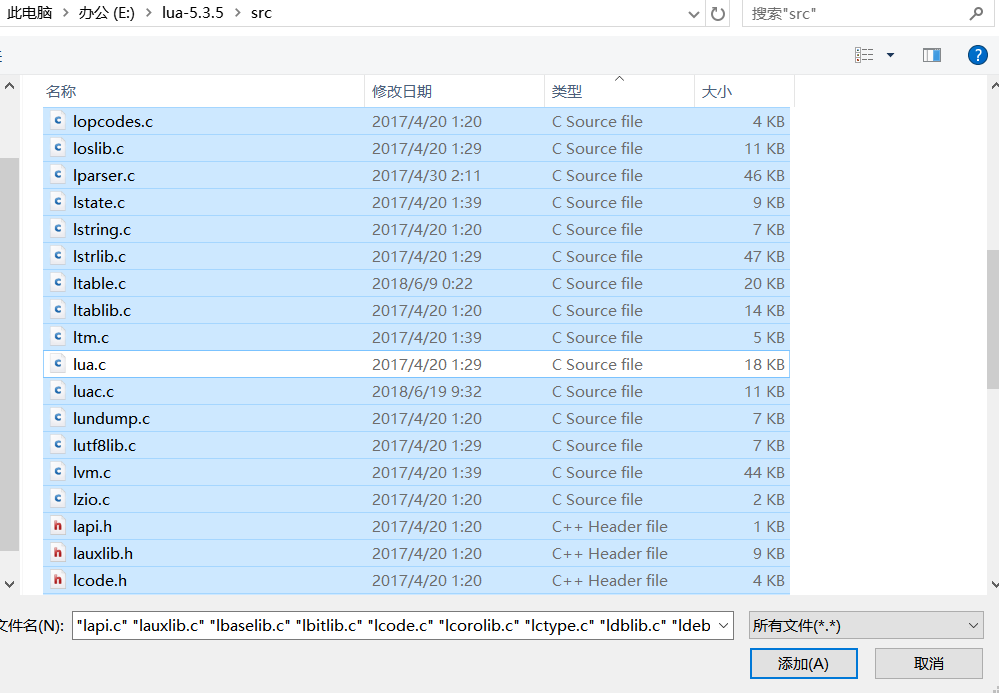Click the loslib.c file icon
This screenshot has width=999, height=693.
pos(58,148)
